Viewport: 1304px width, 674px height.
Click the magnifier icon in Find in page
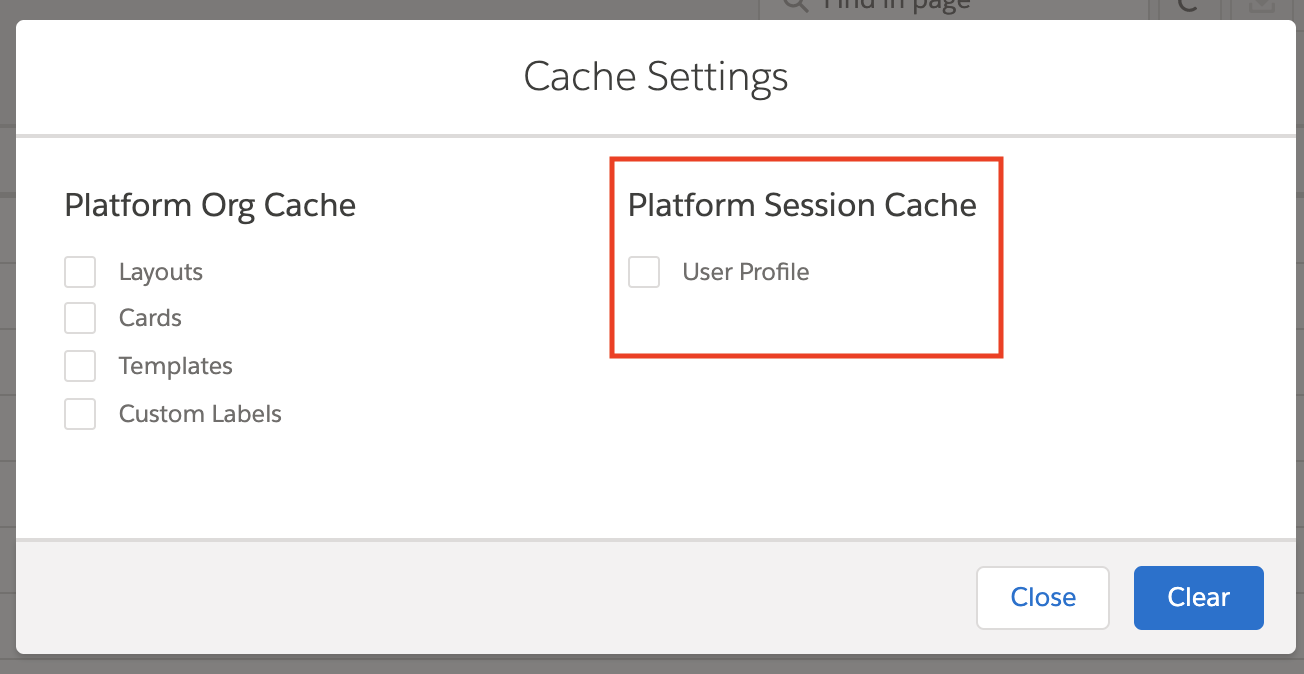(x=796, y=6)
